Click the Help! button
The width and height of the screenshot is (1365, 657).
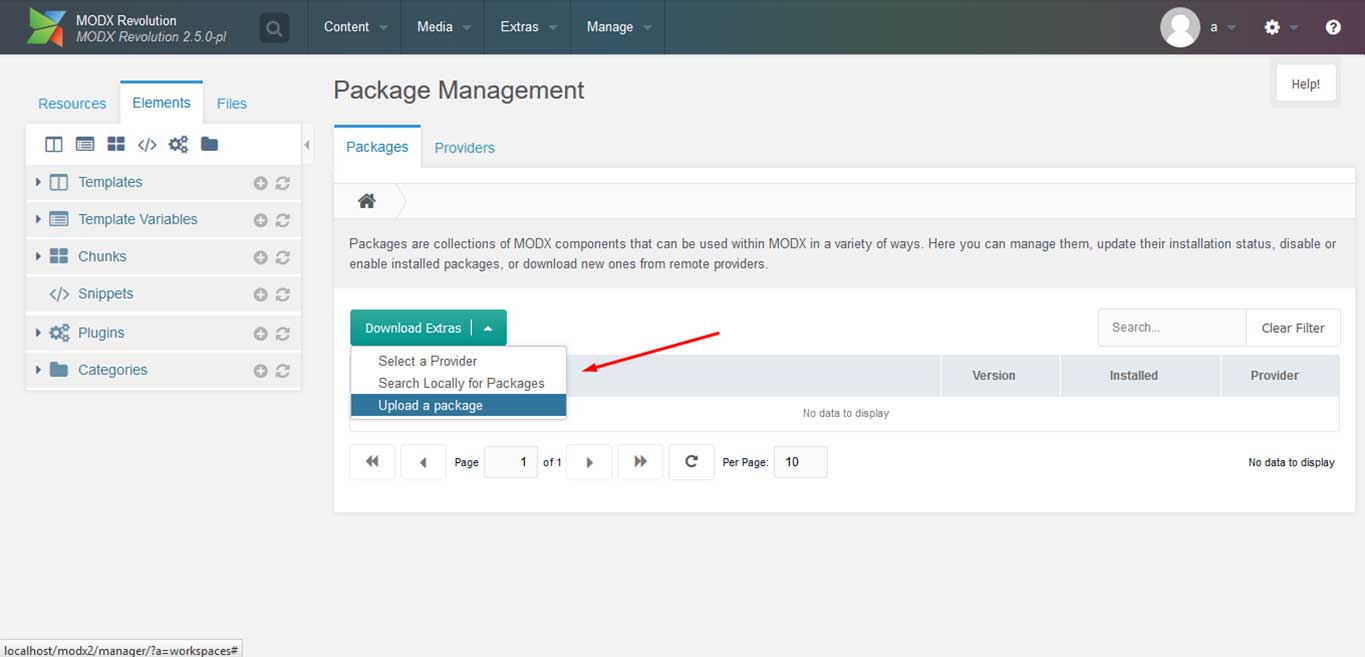(1305, 84)
